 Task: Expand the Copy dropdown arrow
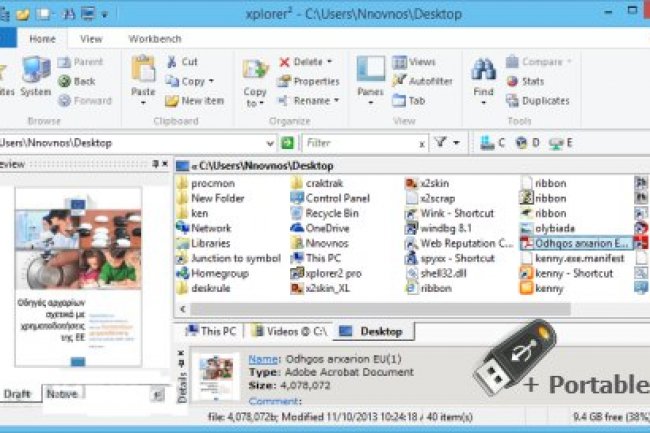211,81
